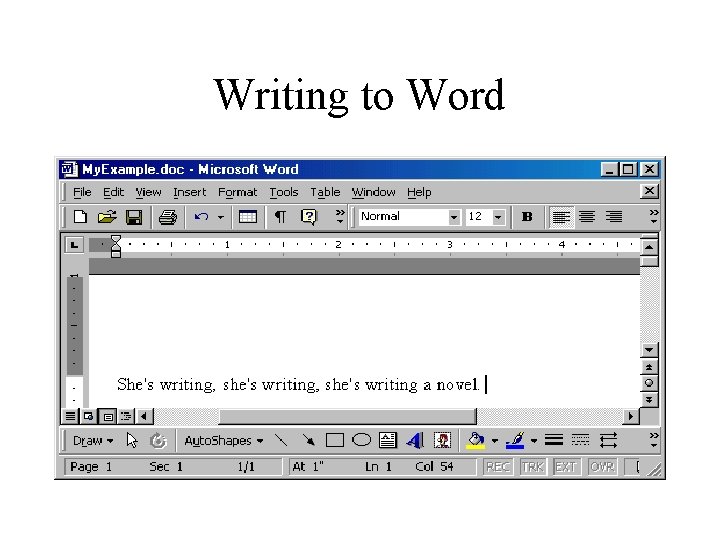This screenshot has height=540, width=720.
Task: Select the Arrow drawing tool
Action: coord(308,440)
